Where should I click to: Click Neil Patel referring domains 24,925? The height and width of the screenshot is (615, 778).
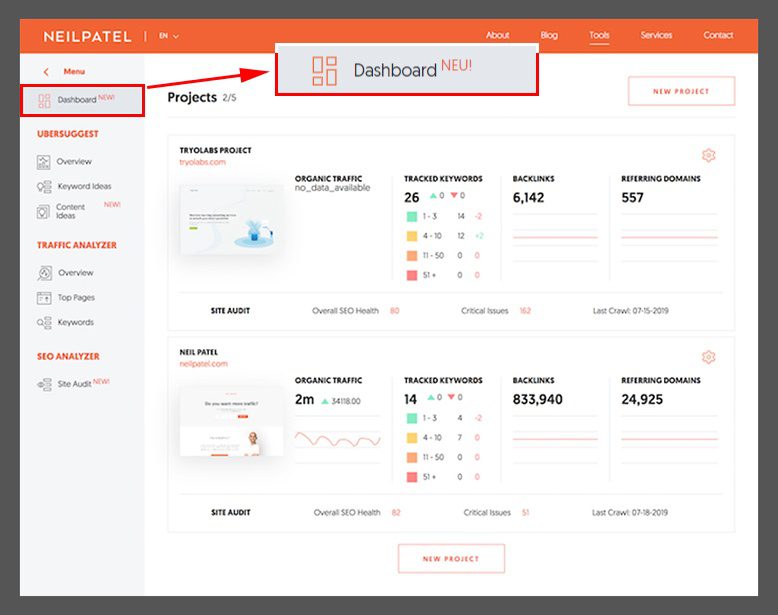(x=642, y=400)
